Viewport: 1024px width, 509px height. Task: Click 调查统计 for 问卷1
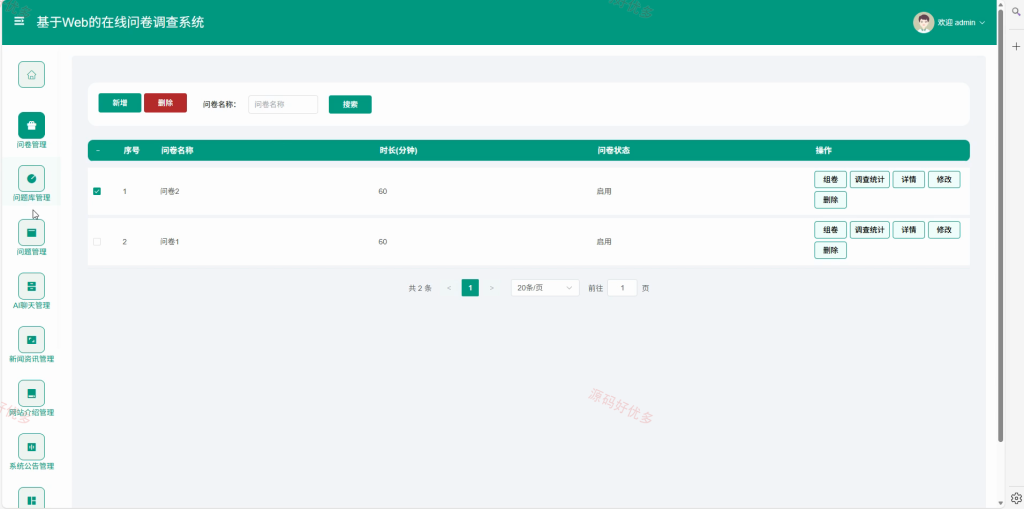point(869,230)
